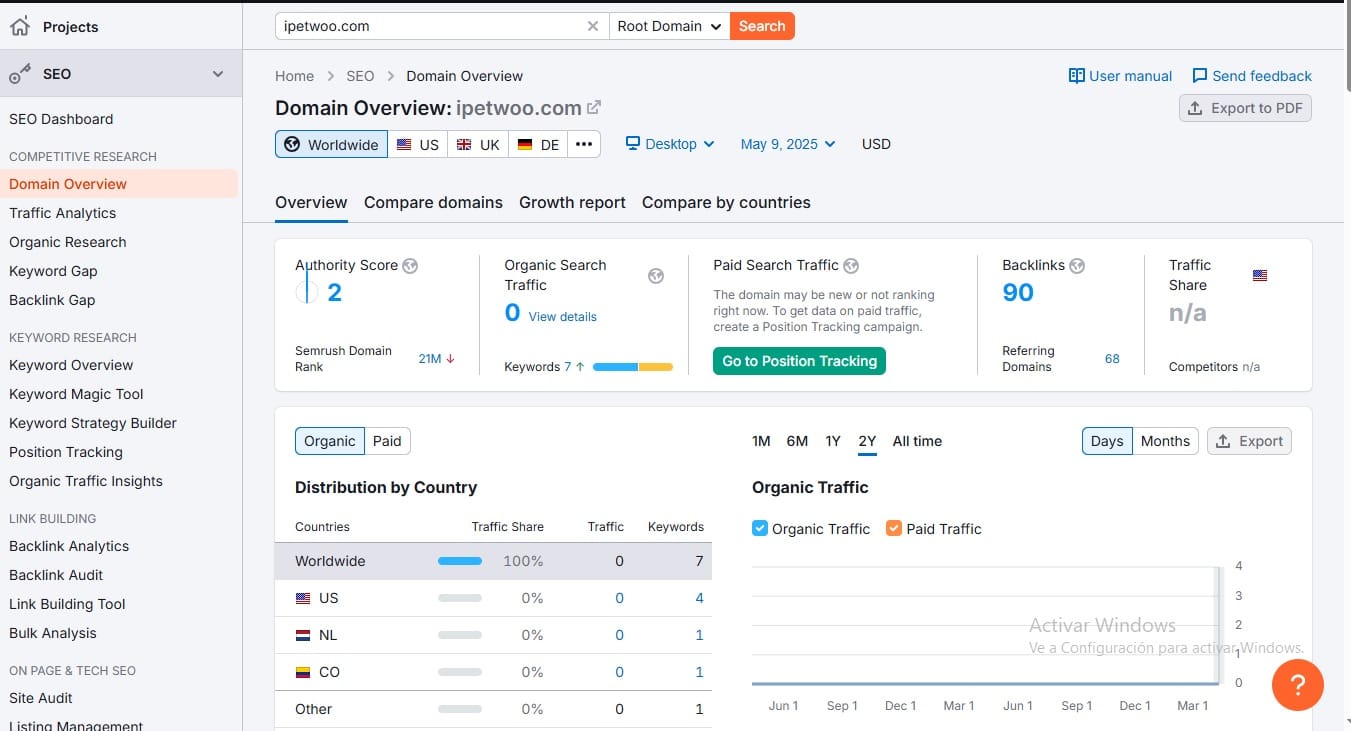Viewport: 1351px width, 731px height.
Task: Select the All time range
Action: pos(917,441)
